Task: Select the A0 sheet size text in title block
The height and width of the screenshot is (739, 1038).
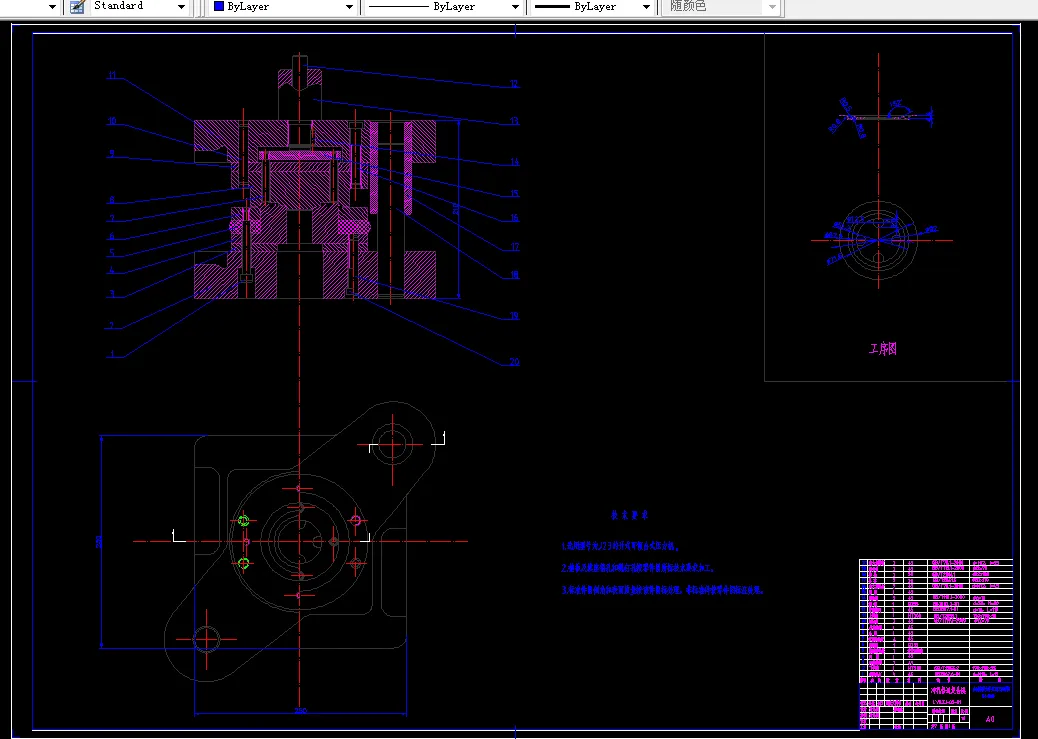Action: click(990, 719)
